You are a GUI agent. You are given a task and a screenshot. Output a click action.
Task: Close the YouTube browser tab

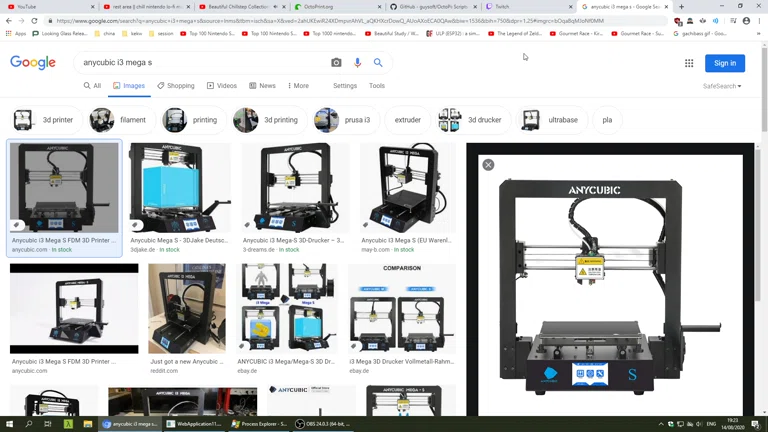[93, 7]
